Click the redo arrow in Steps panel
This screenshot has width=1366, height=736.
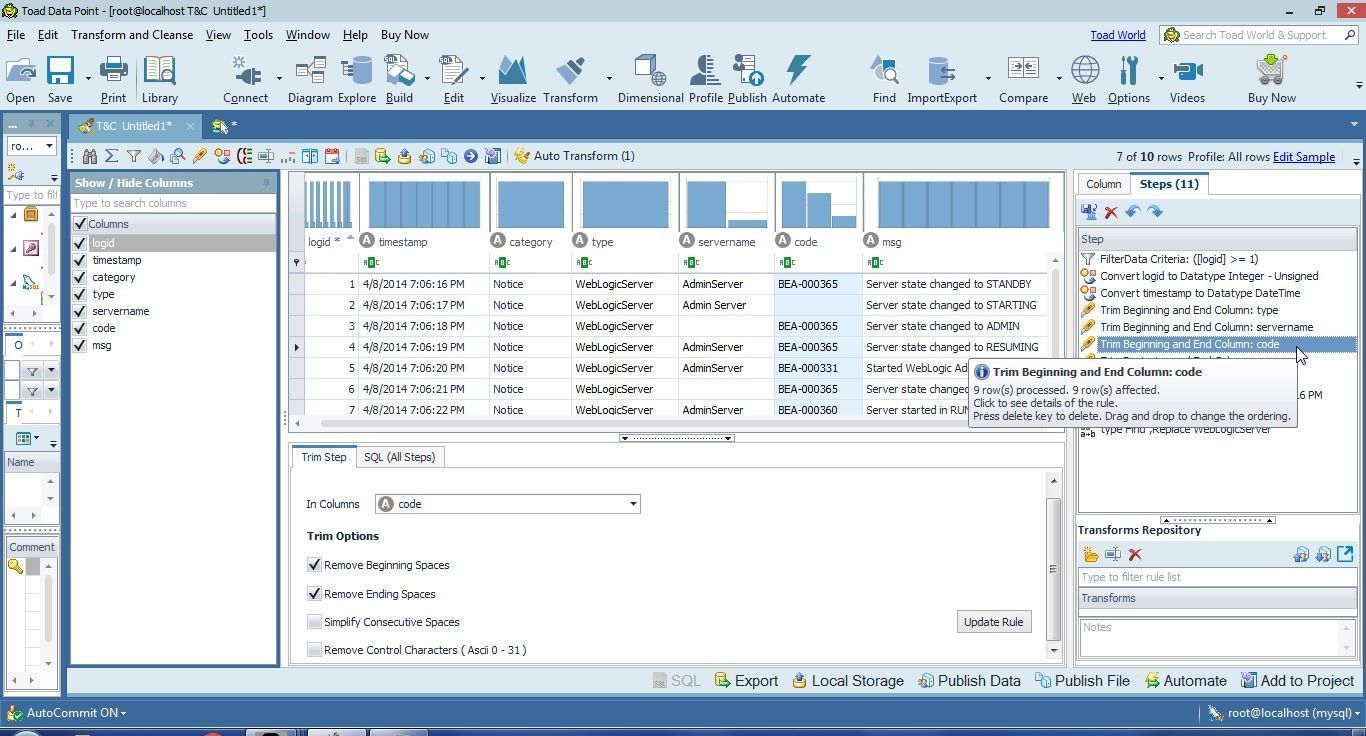[x=1154, y=212]
